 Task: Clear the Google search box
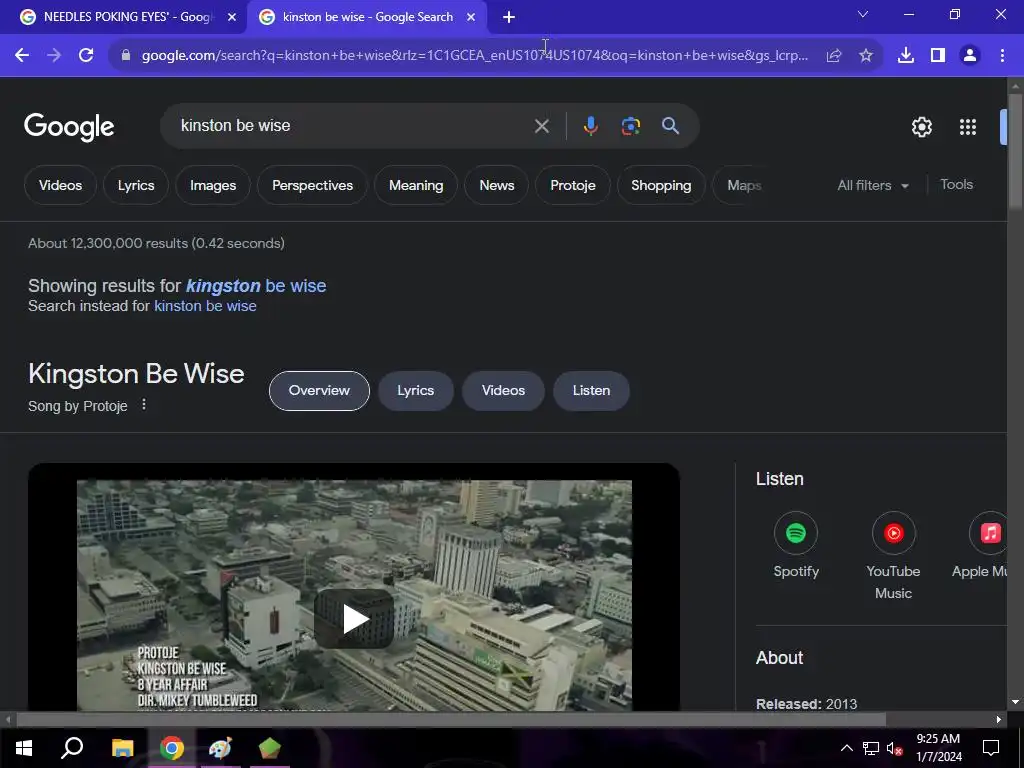tap(541, 126)
